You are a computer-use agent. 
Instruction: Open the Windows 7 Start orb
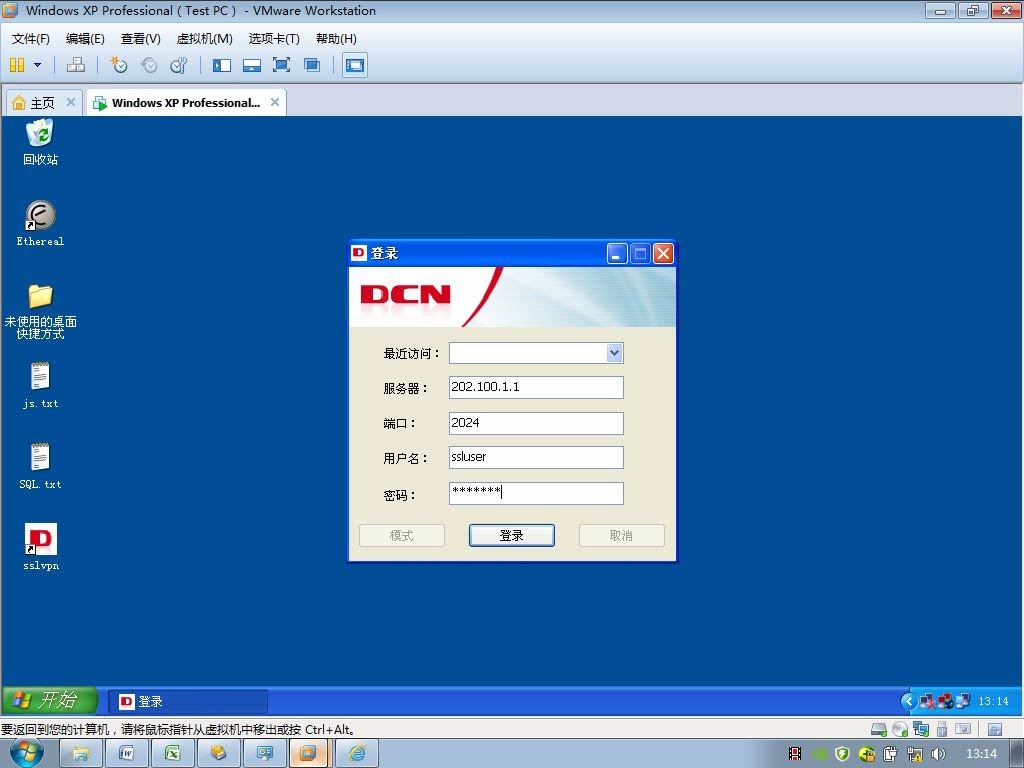[x=27, y=754]
